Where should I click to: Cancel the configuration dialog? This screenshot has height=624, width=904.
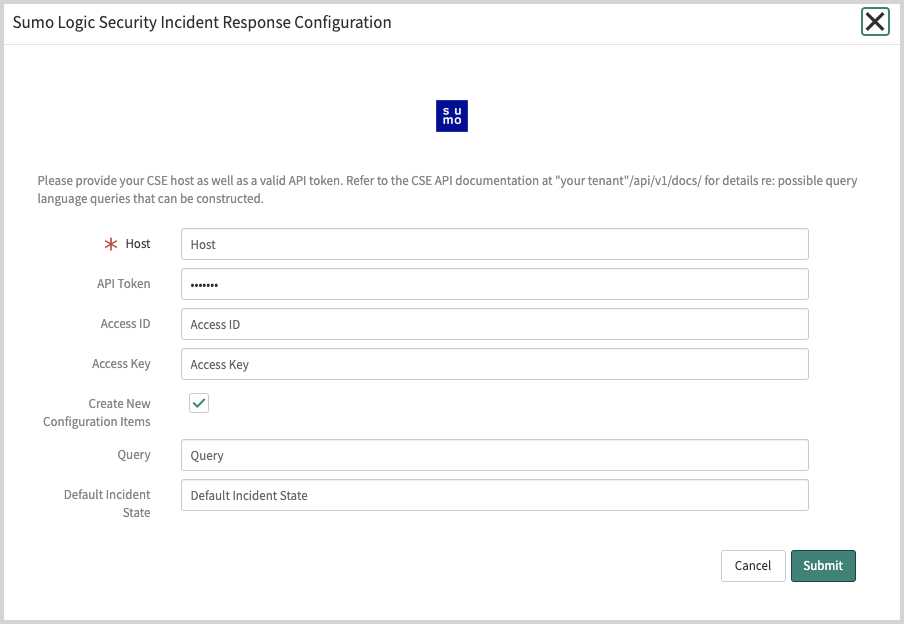tap(753, 565)
